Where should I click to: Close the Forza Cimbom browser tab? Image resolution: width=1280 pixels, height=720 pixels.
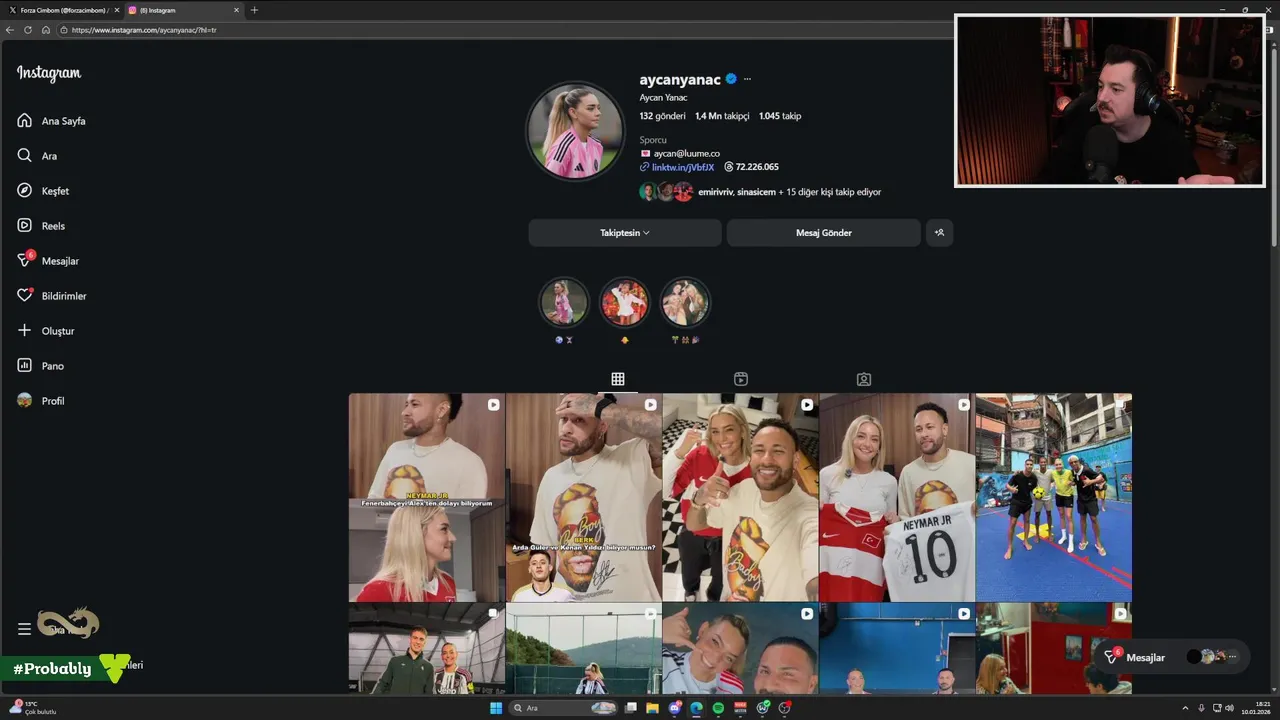115,10
